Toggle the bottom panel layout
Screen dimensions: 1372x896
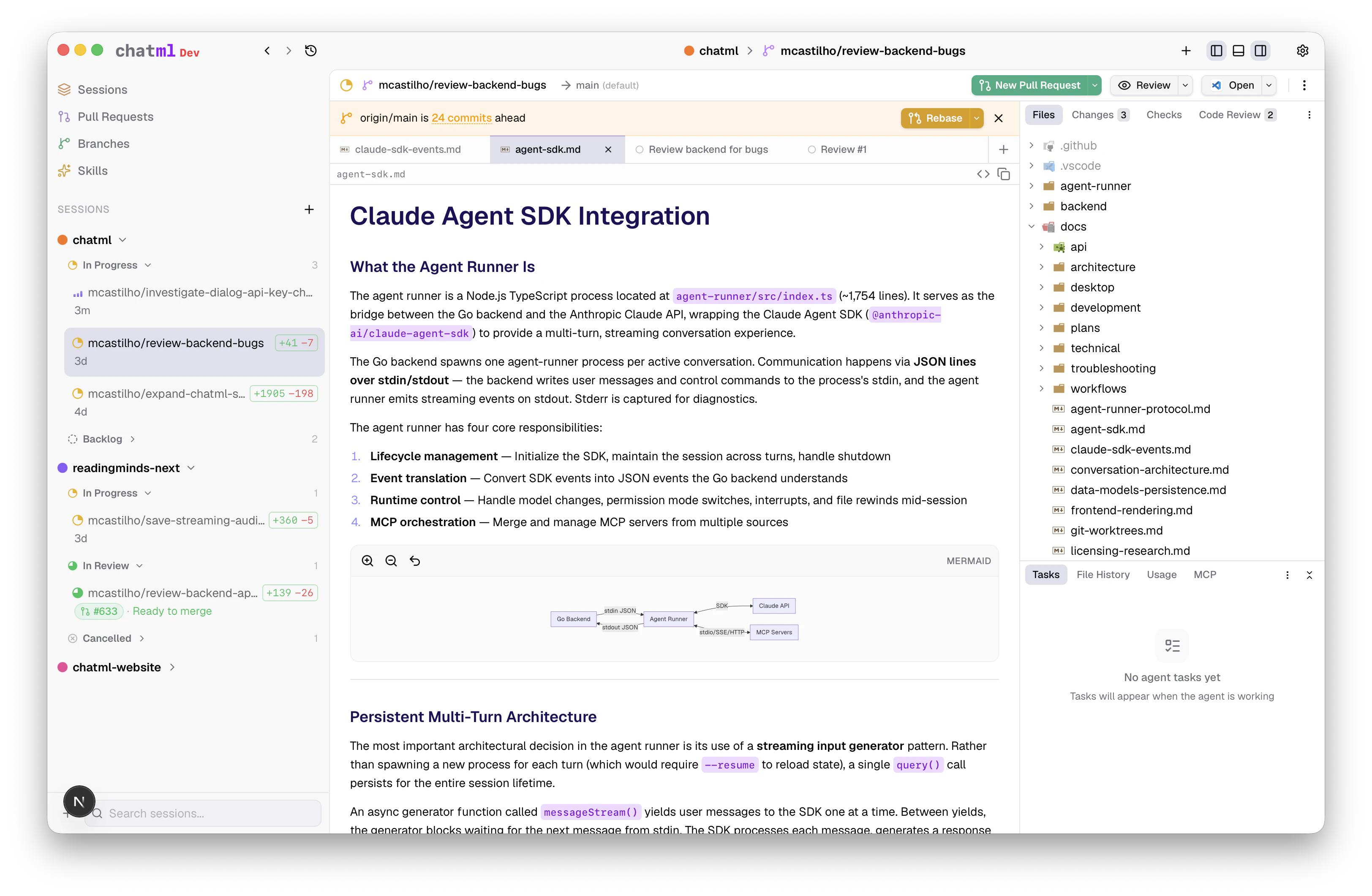1238,51
